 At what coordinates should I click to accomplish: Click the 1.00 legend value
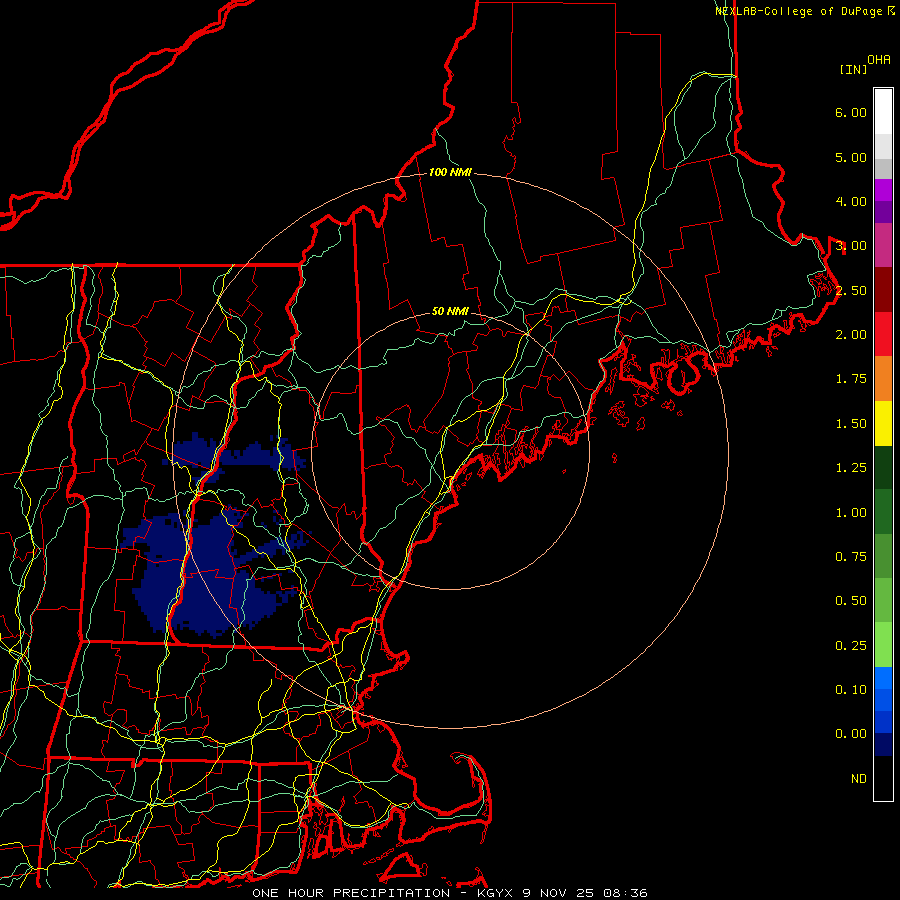(x=851, y=513)
